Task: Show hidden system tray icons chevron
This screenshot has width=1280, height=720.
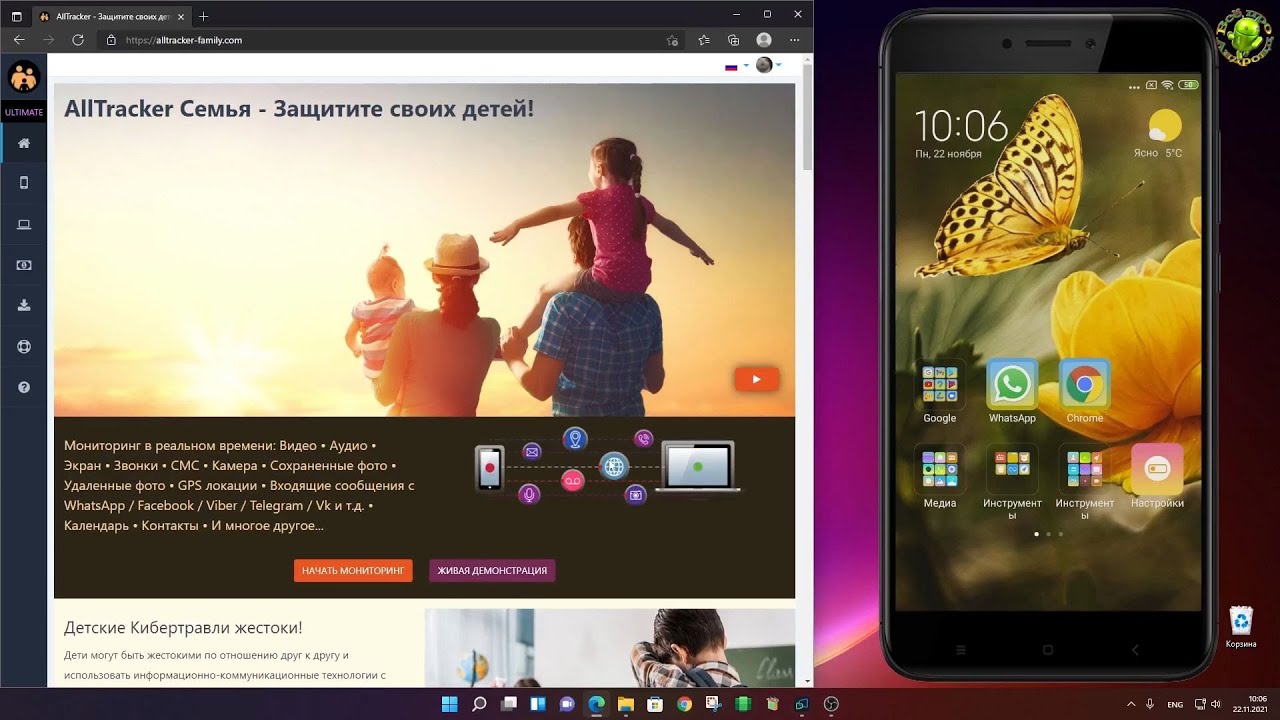Action: tap(1131, 704)
